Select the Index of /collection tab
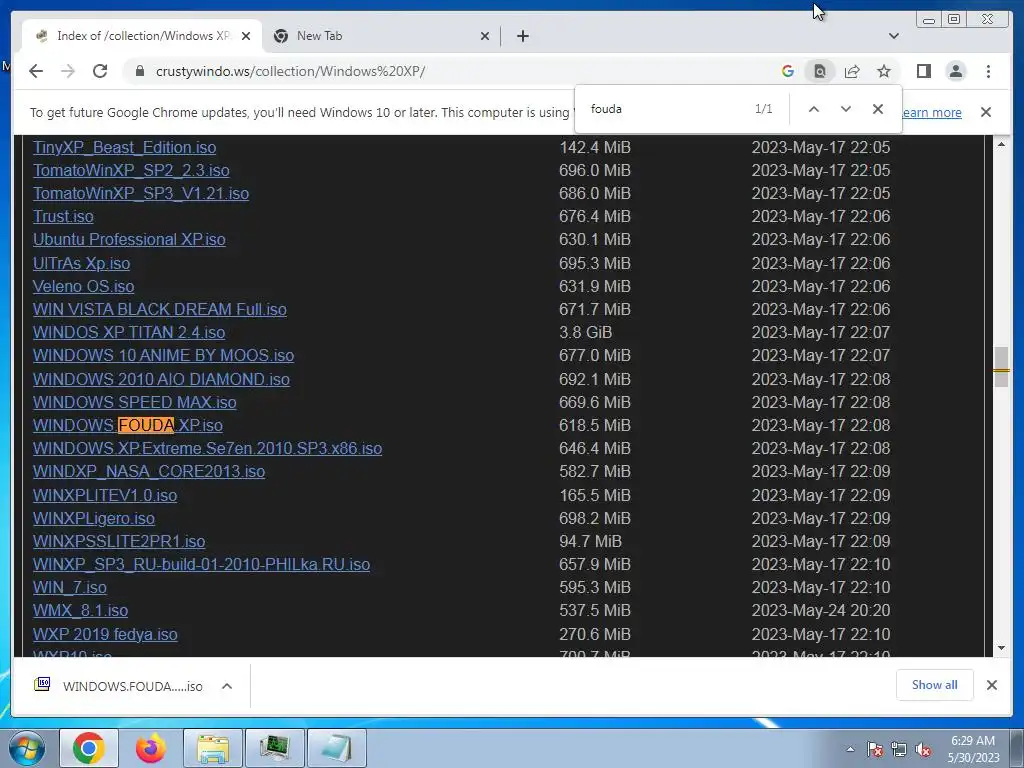The image size is (1024, 768). [x=142, y=36]
